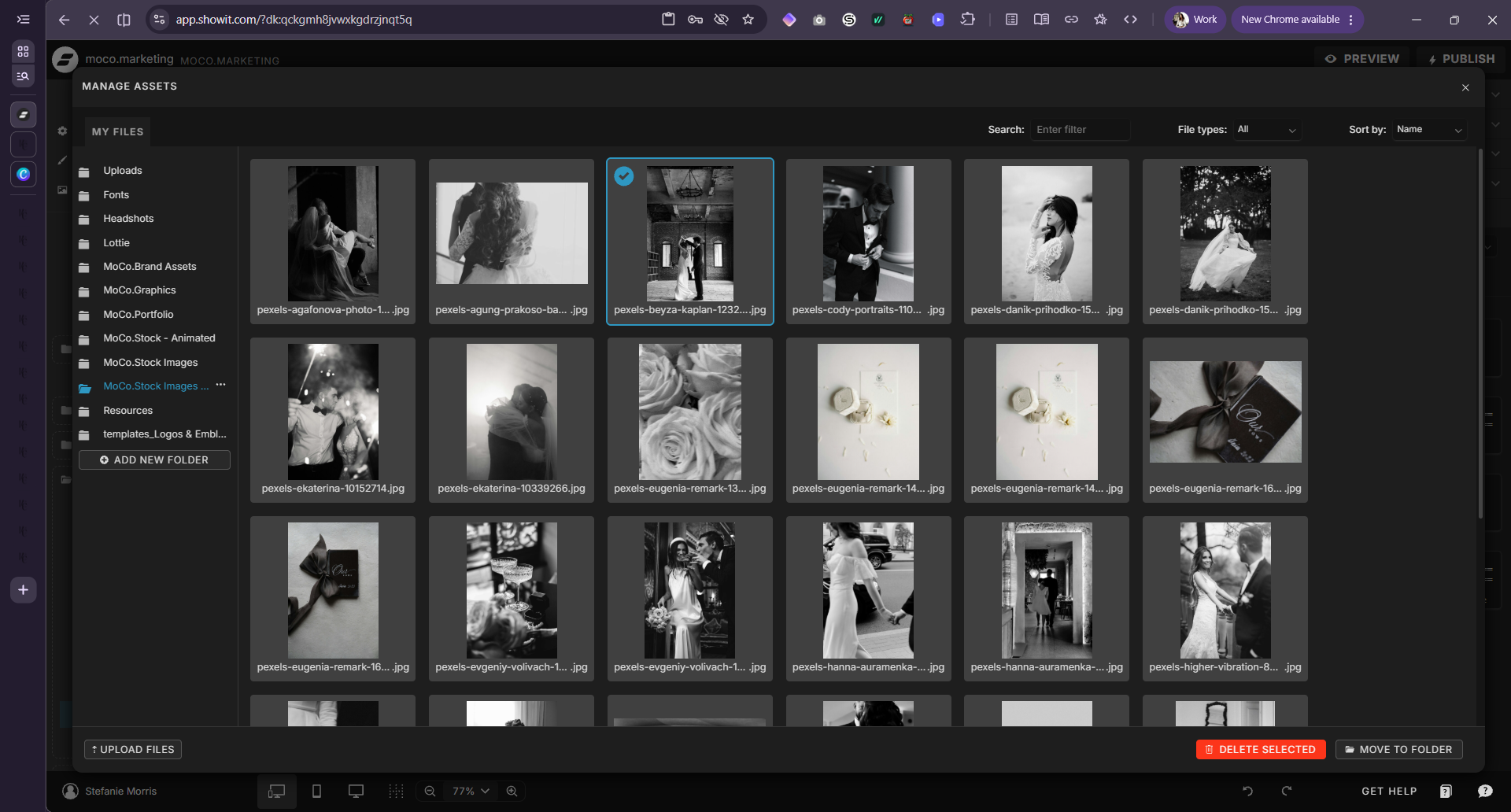Toggle browser split view icon
1511x812 pixels.
124,20
